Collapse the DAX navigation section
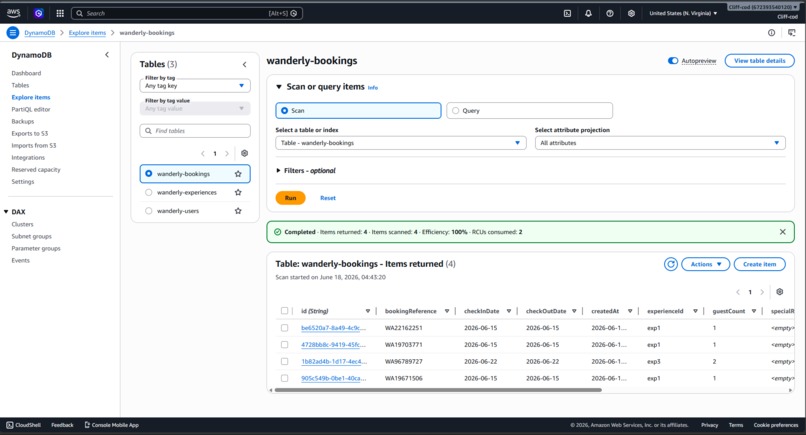The height and width of the screenshot is (435, 806). click(6, 212)
